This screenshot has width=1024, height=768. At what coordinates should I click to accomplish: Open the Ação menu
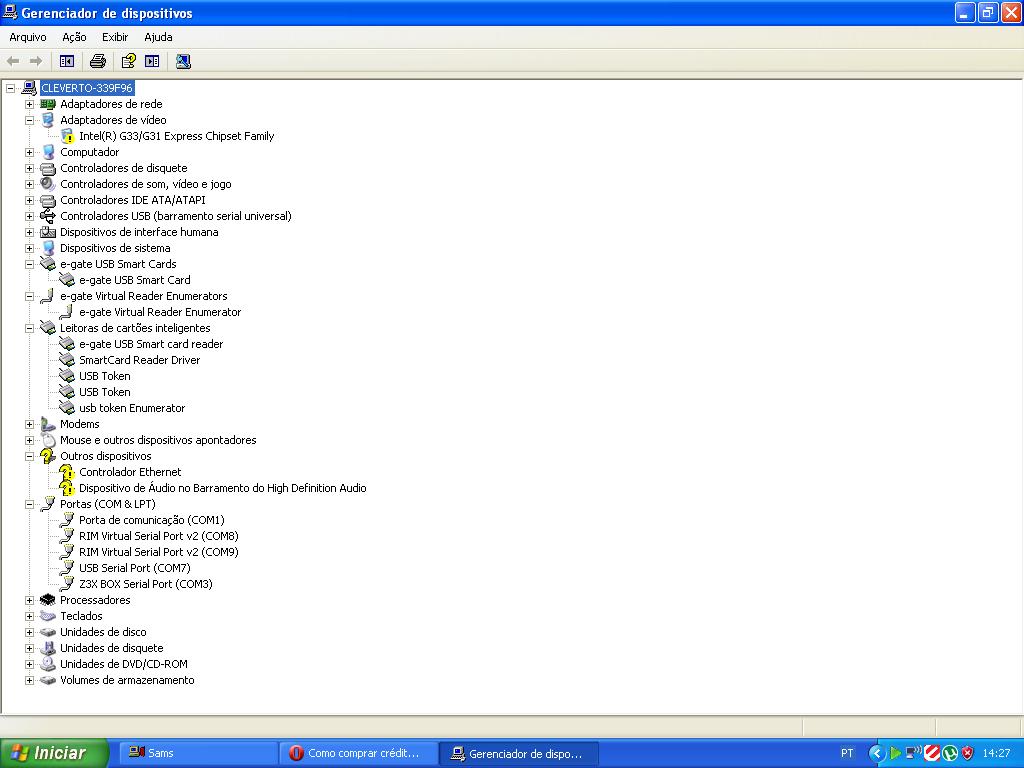coord(74,37)
